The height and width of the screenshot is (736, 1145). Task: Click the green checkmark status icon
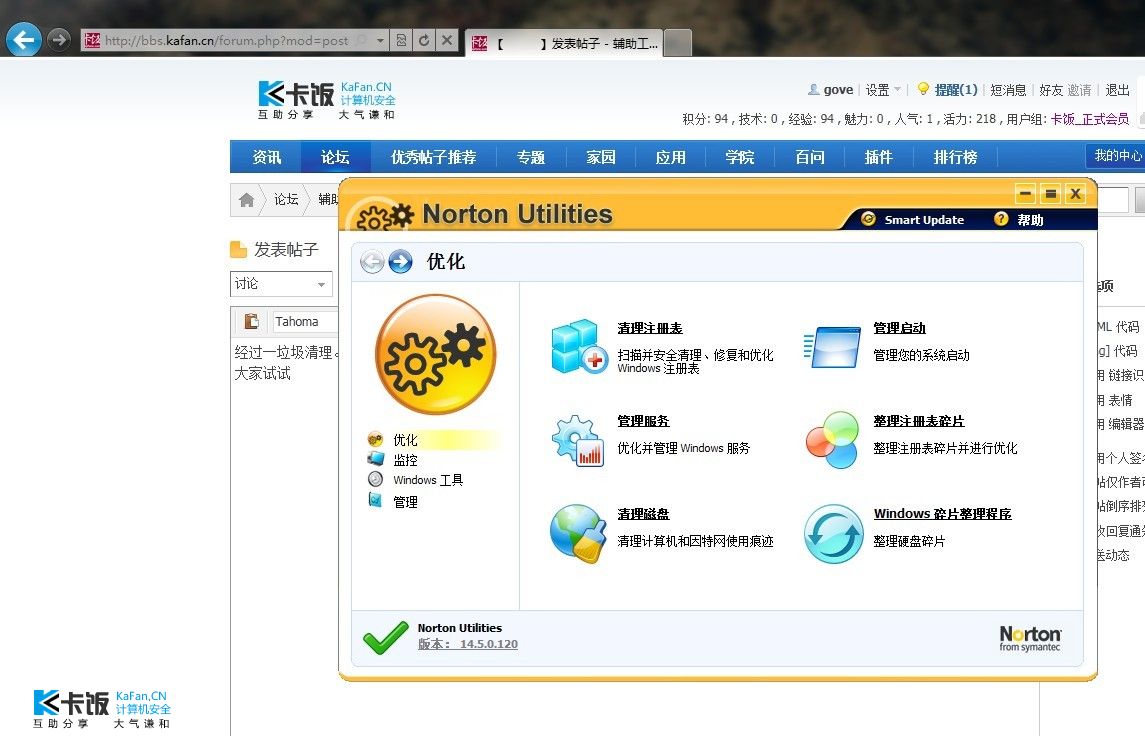tap(386, 637)
